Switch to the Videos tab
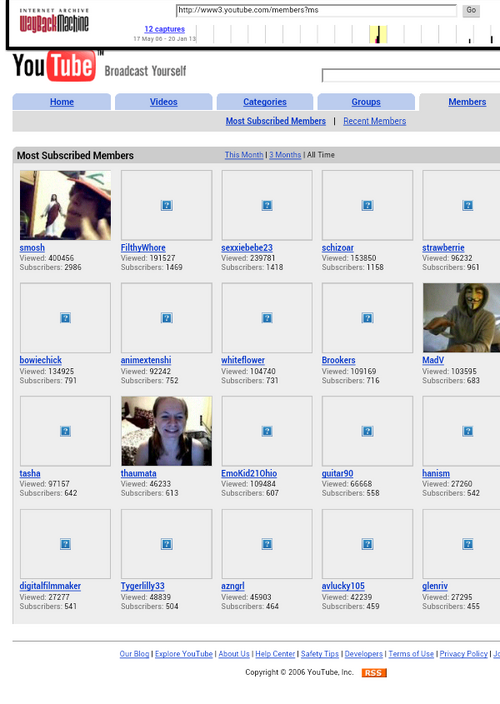 pos(163,102)
